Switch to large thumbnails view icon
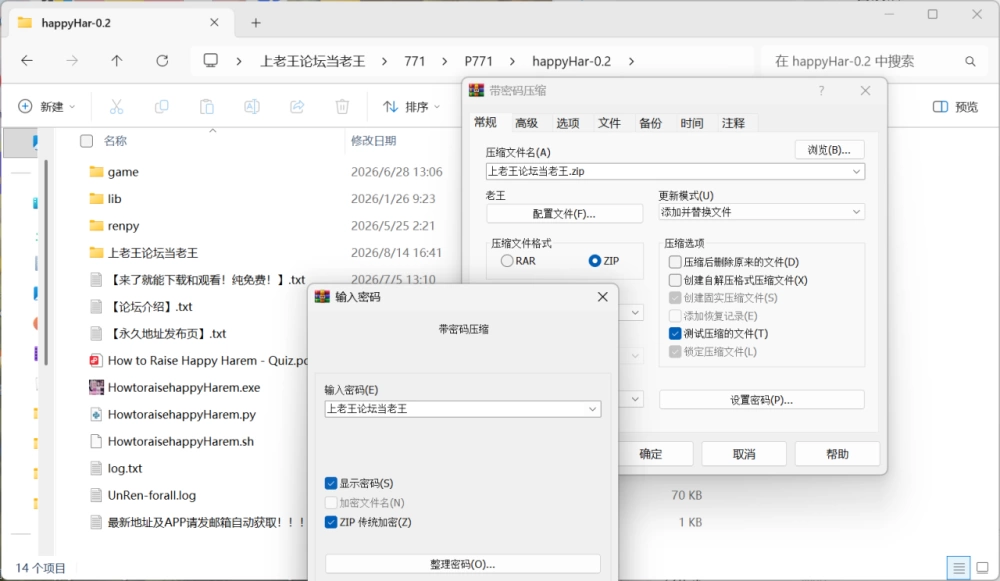 (983, 568)
